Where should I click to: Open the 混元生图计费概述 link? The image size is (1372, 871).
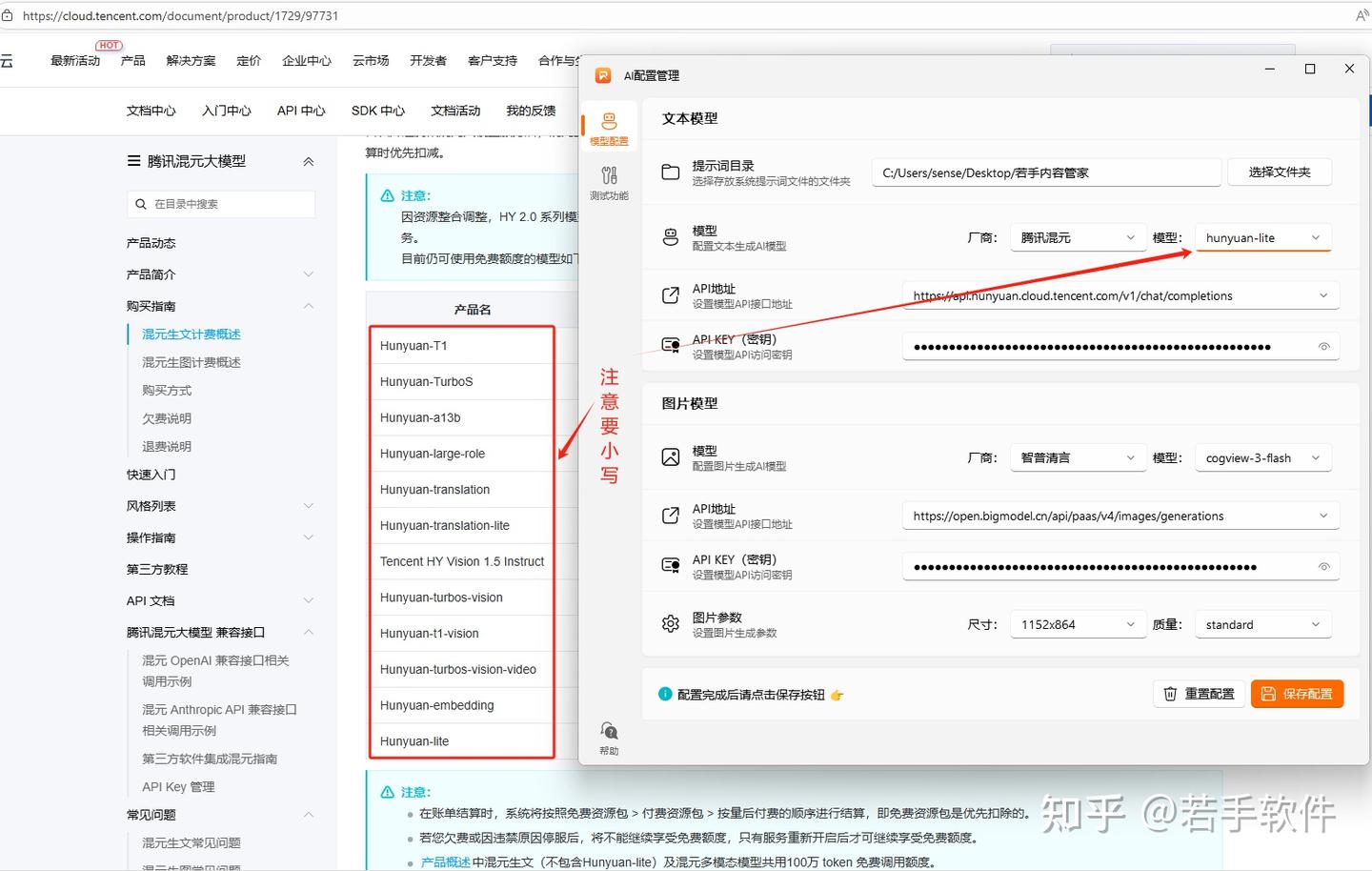point(191,362)
